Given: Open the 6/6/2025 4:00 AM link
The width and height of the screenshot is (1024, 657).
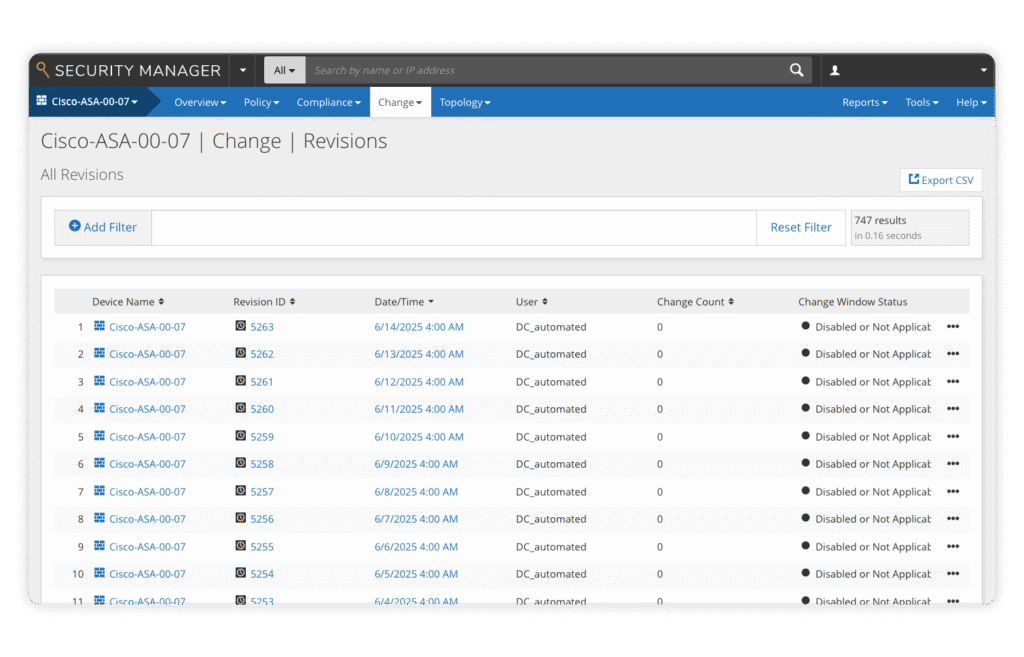Looking at the screenshot, I should [416, 547].
